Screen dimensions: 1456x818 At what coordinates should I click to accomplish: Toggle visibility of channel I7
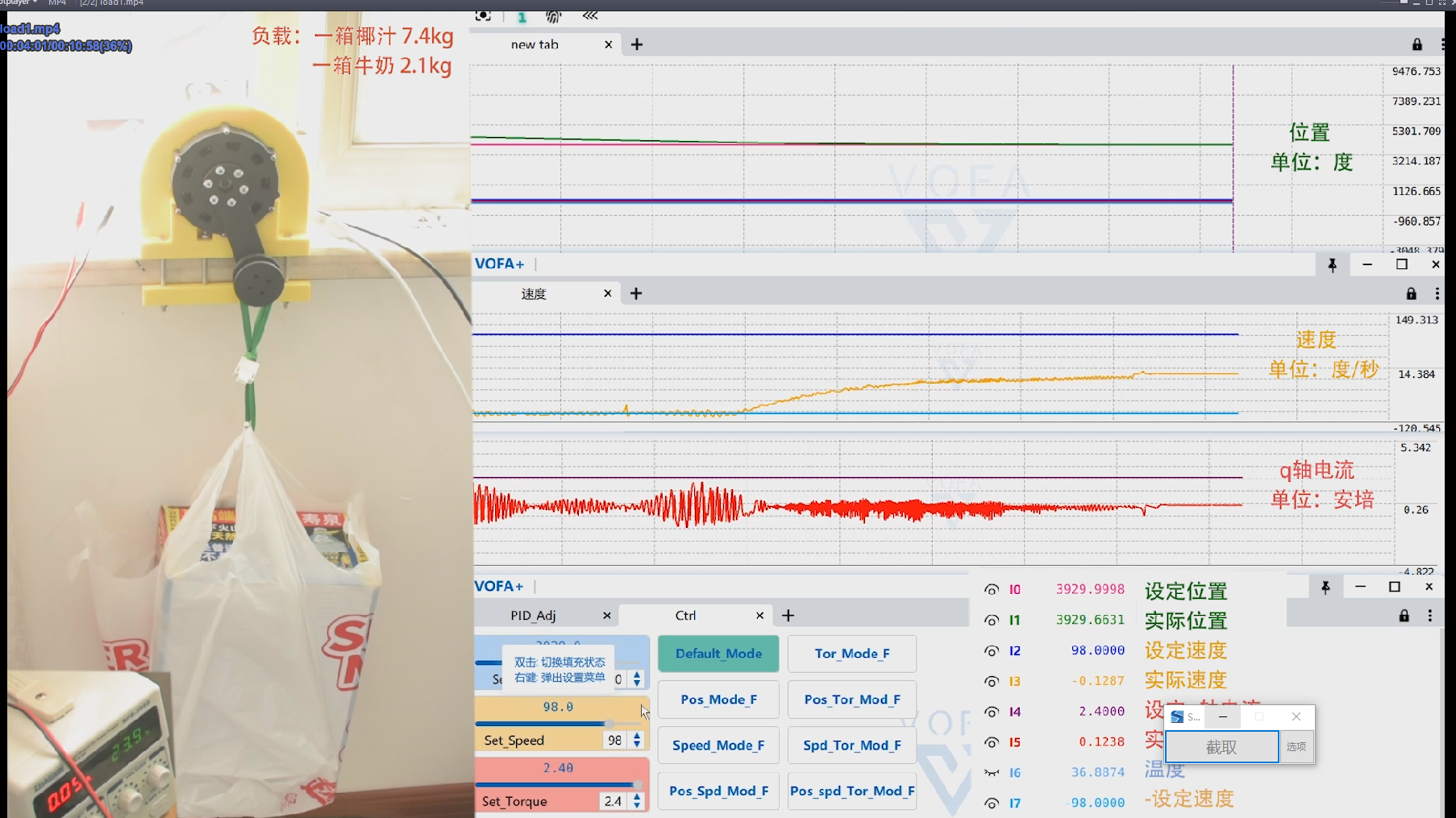click(992, 803)
